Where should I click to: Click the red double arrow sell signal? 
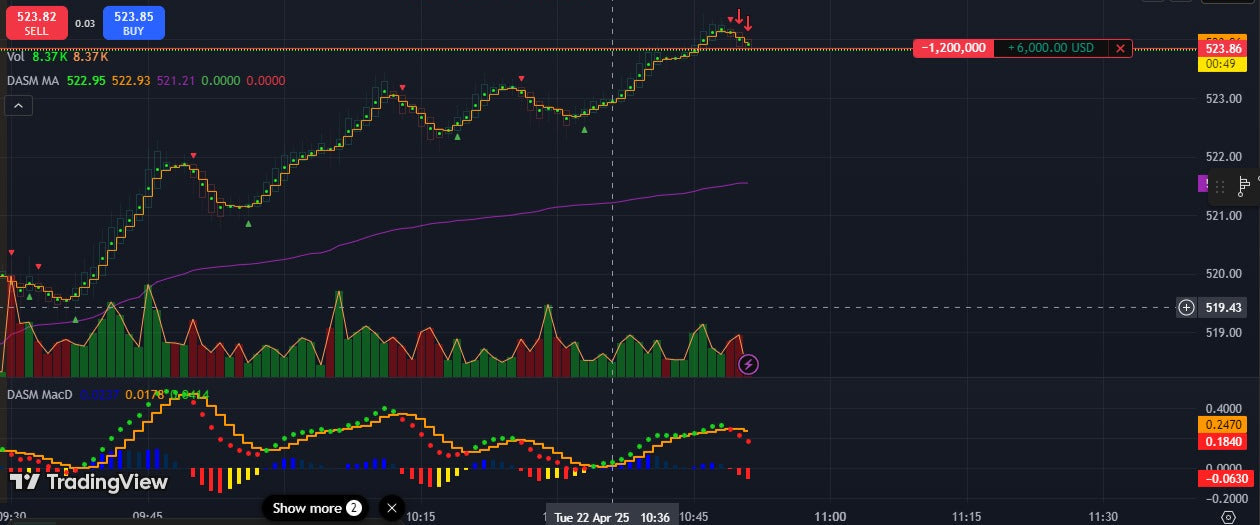pos(742,19)
